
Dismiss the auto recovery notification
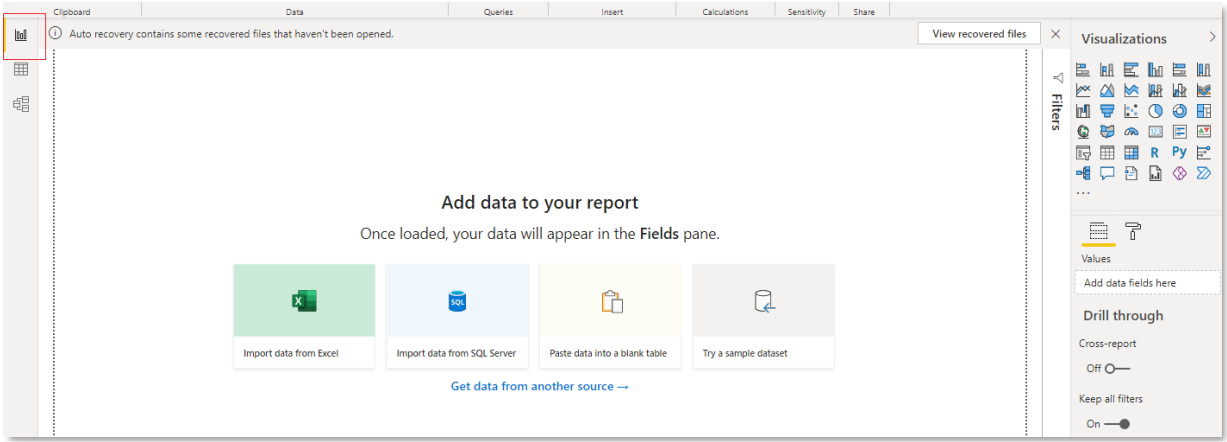click(1055, 34)
